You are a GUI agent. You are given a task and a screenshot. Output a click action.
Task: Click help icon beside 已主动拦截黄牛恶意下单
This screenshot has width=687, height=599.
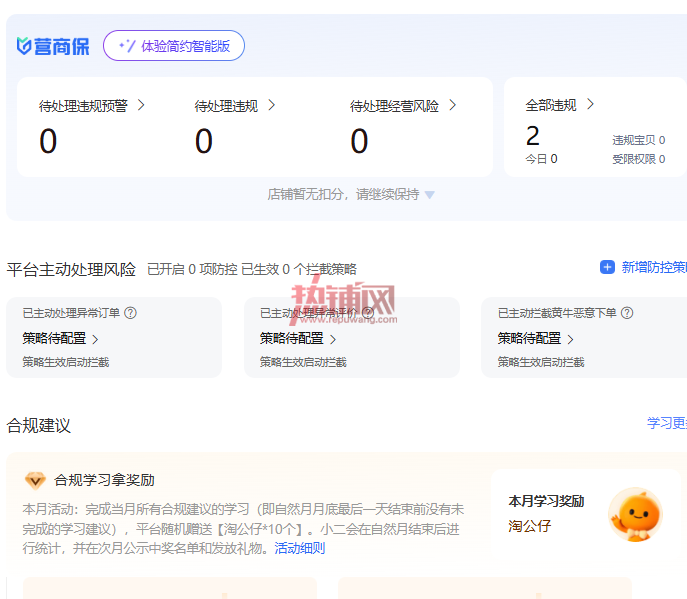coord(627,313)
